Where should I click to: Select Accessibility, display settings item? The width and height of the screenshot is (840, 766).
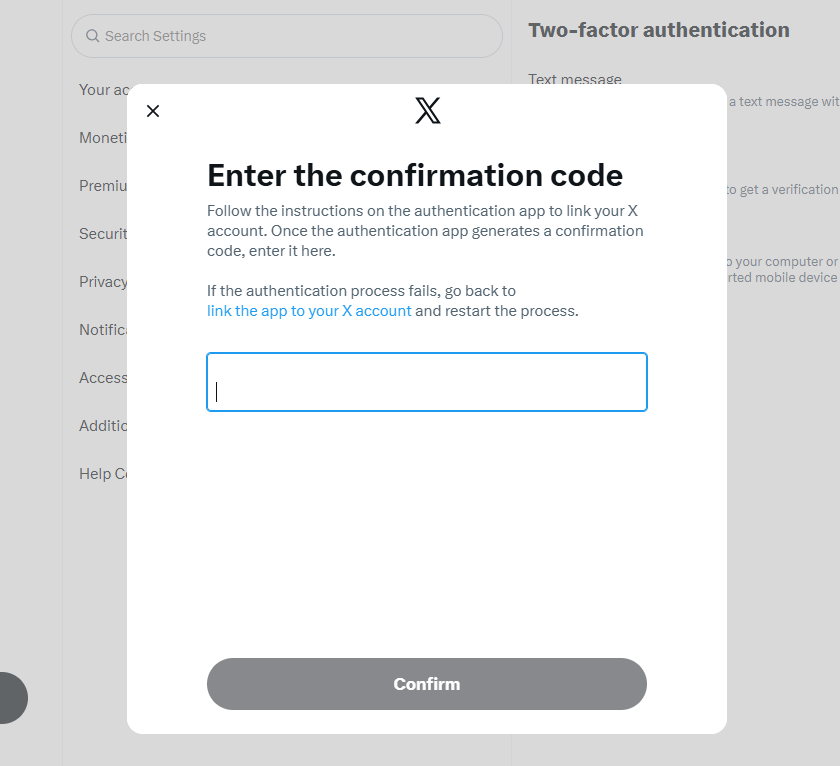click(x=103, y=378)
